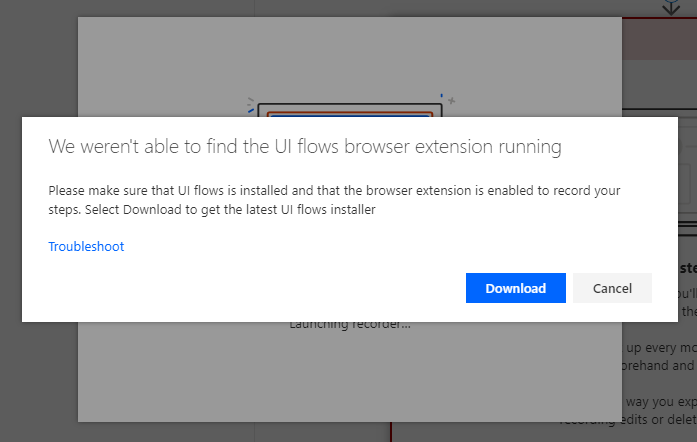Viewport: 697px width, 442px height.
Task: Click the red error banner behind the dialog
Action: click(659, 39)
